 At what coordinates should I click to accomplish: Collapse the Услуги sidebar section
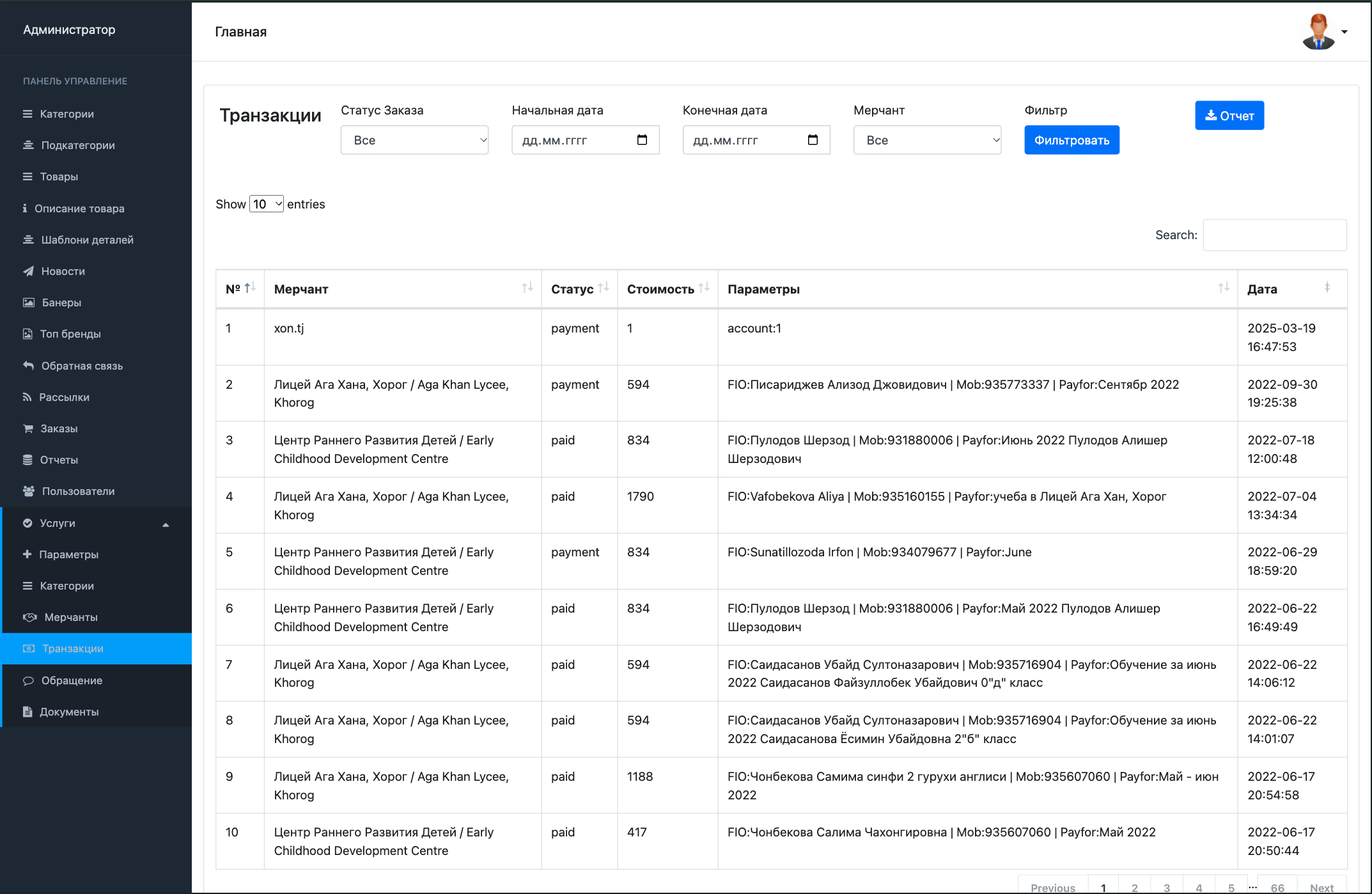coord(96,523)
